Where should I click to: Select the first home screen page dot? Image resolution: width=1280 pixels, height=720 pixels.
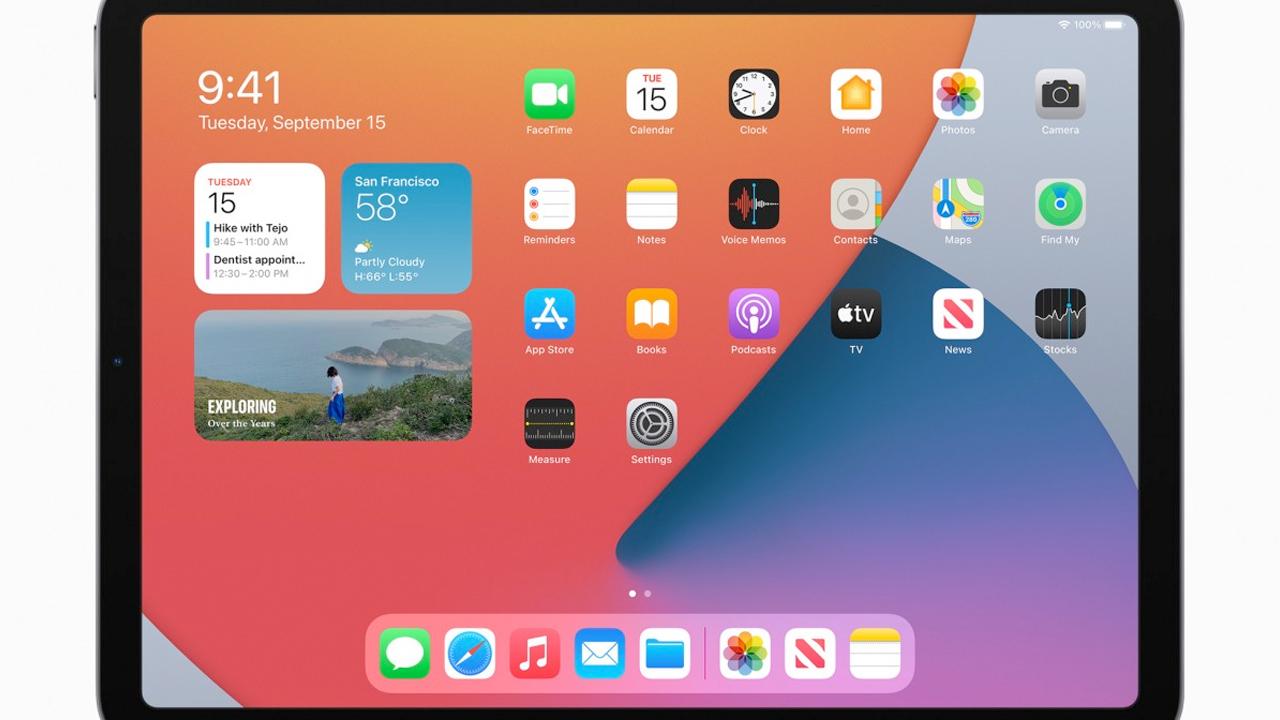632,594
